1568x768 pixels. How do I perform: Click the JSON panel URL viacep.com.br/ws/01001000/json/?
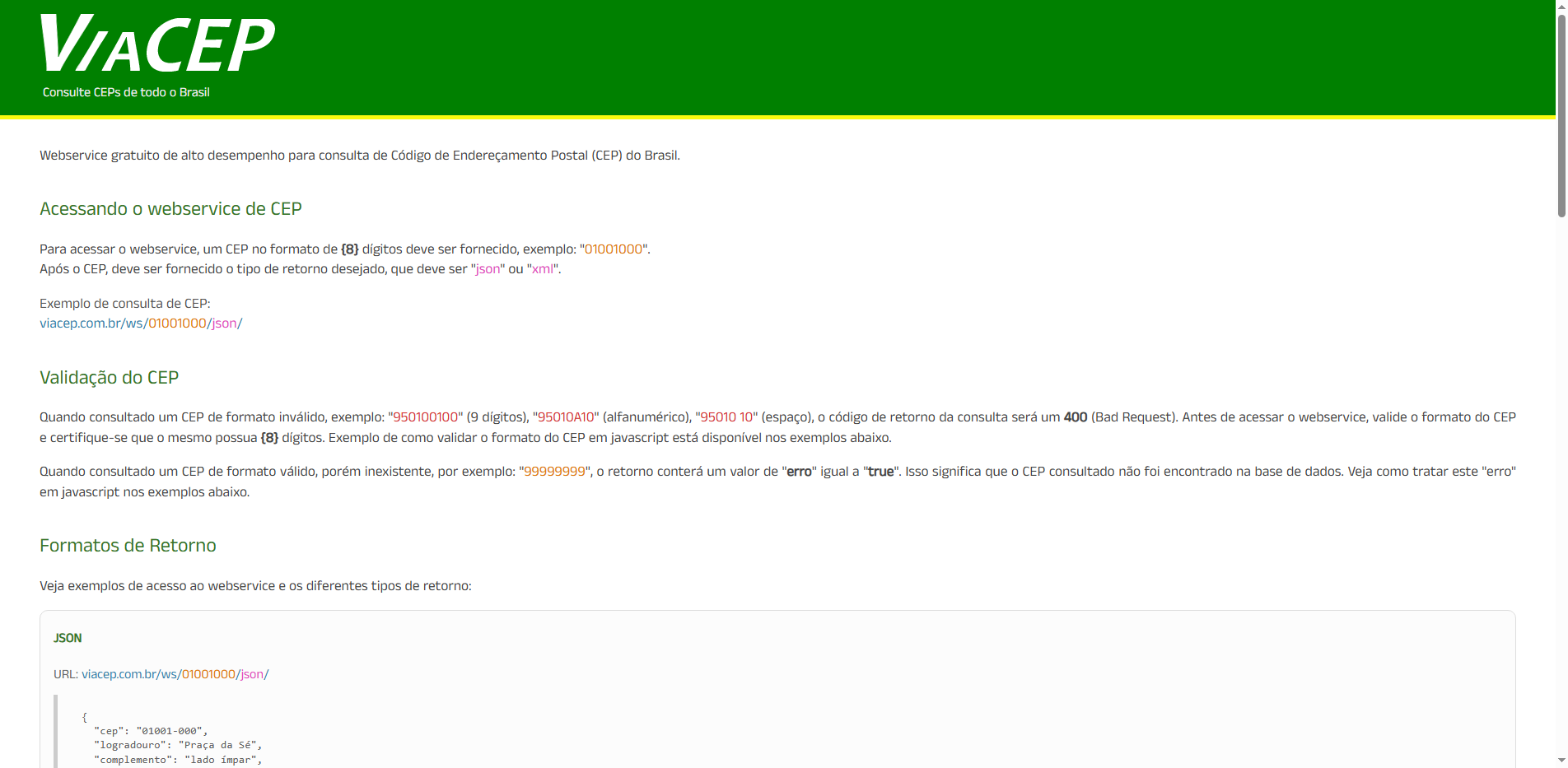(175, 673)
